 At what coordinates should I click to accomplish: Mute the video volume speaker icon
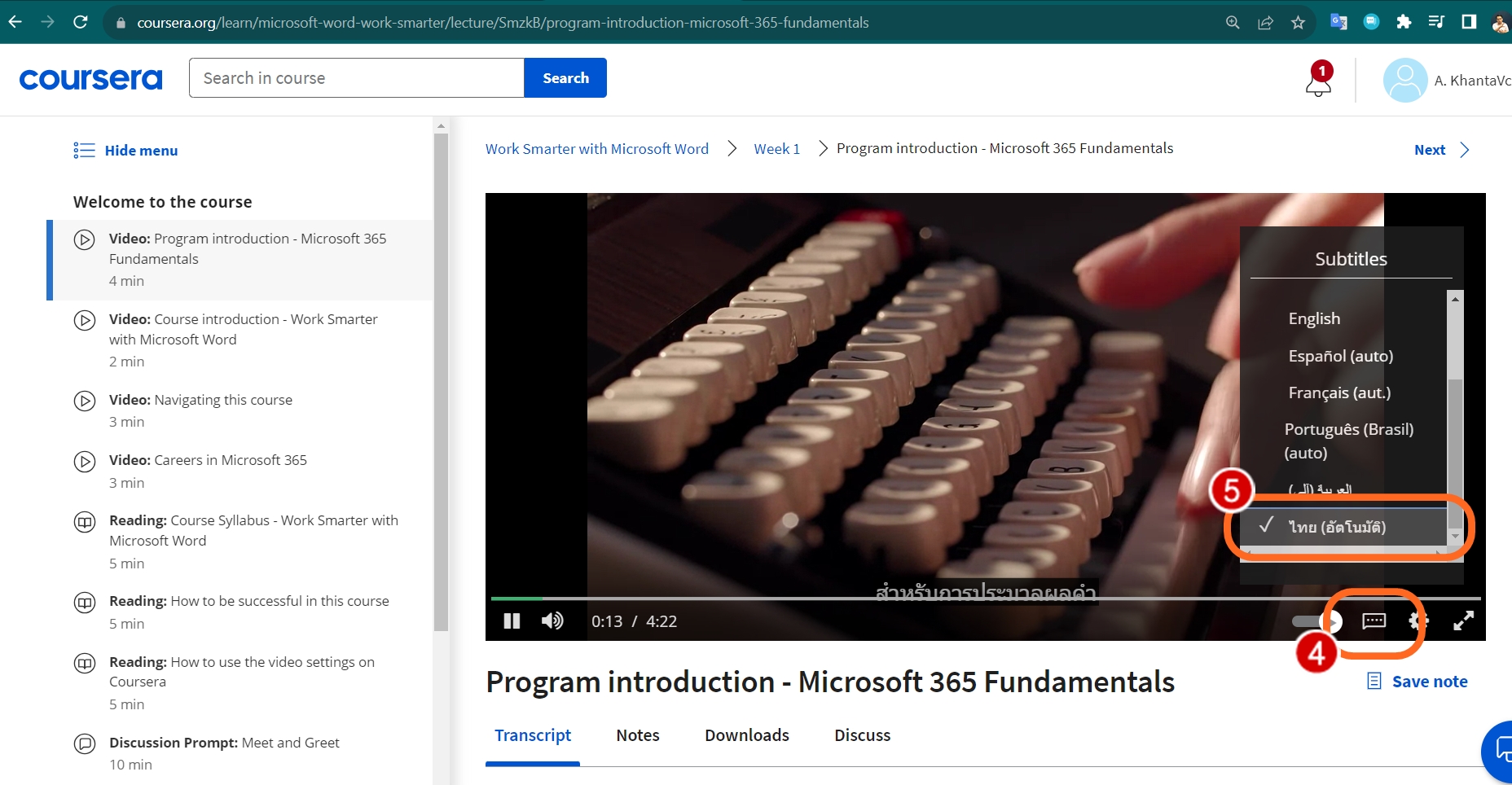click(x=552, y=621)
